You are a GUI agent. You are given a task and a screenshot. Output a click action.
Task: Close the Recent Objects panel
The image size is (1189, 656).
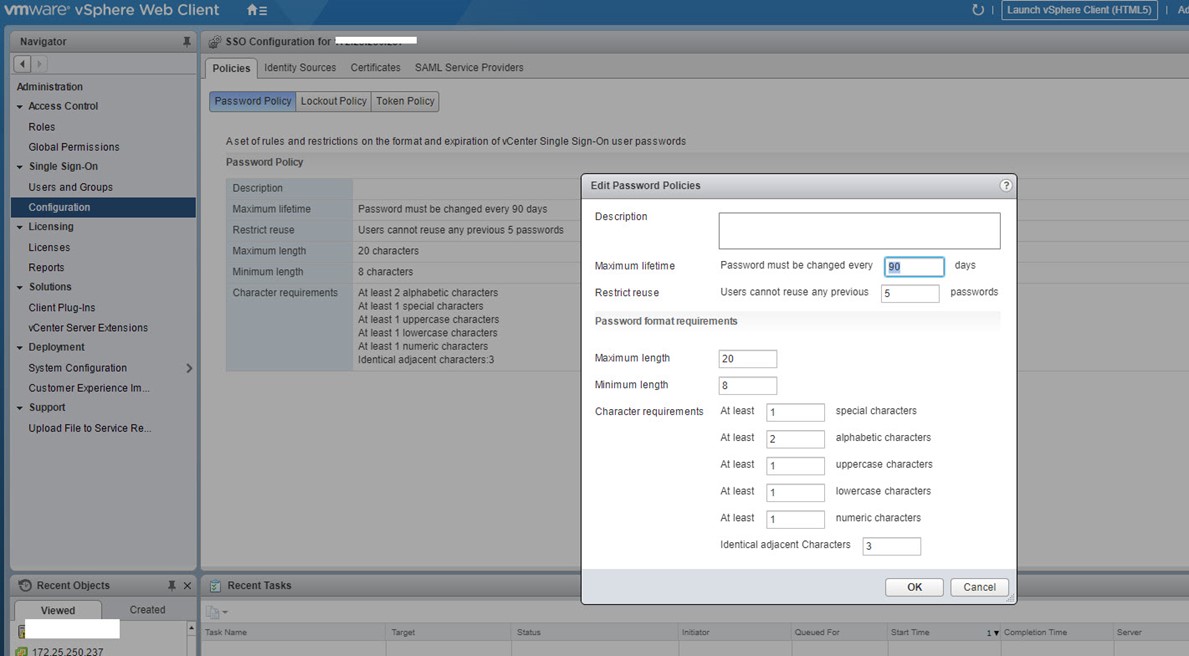tap(187, 585)
